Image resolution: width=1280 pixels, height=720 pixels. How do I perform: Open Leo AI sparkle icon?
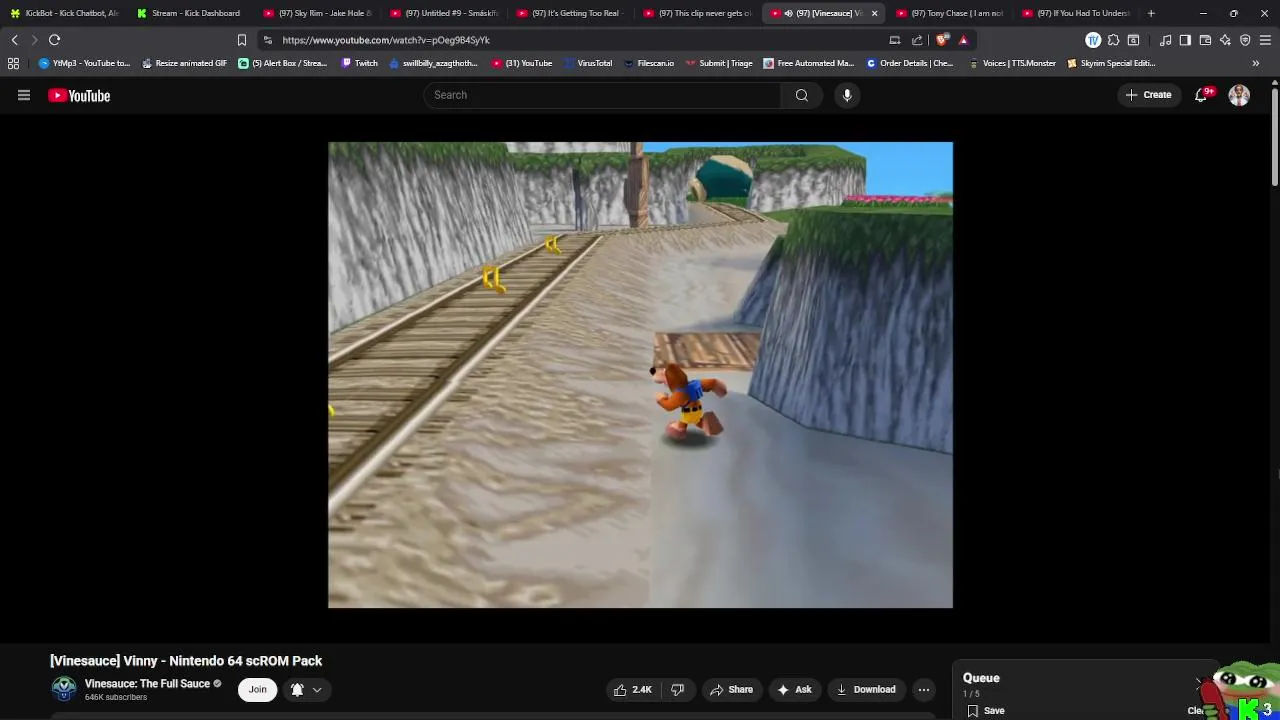tap(1225, 40)
